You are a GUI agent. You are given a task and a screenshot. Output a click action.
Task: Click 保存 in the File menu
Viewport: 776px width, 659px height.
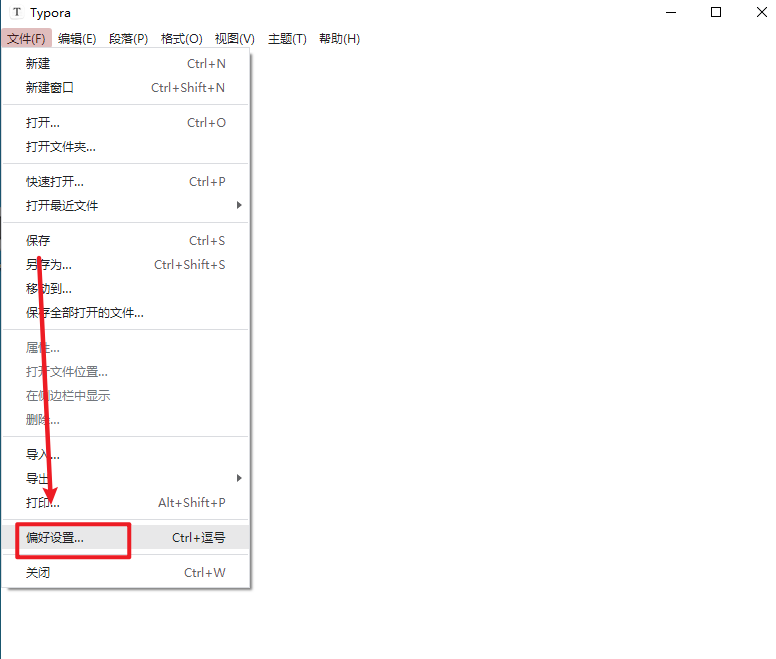click(38, 241)
